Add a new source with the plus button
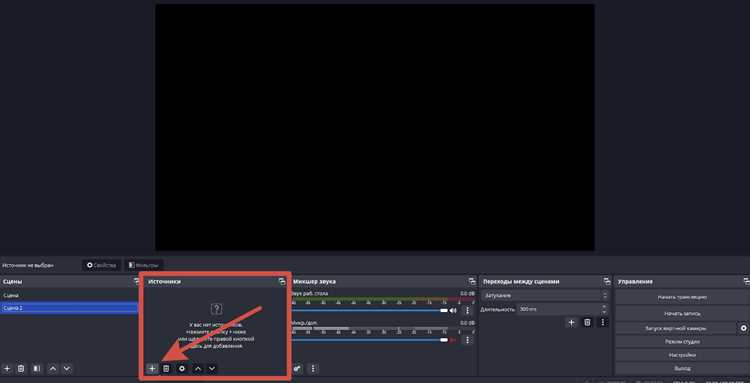The image size is (750, 383). tap(152, 369)
